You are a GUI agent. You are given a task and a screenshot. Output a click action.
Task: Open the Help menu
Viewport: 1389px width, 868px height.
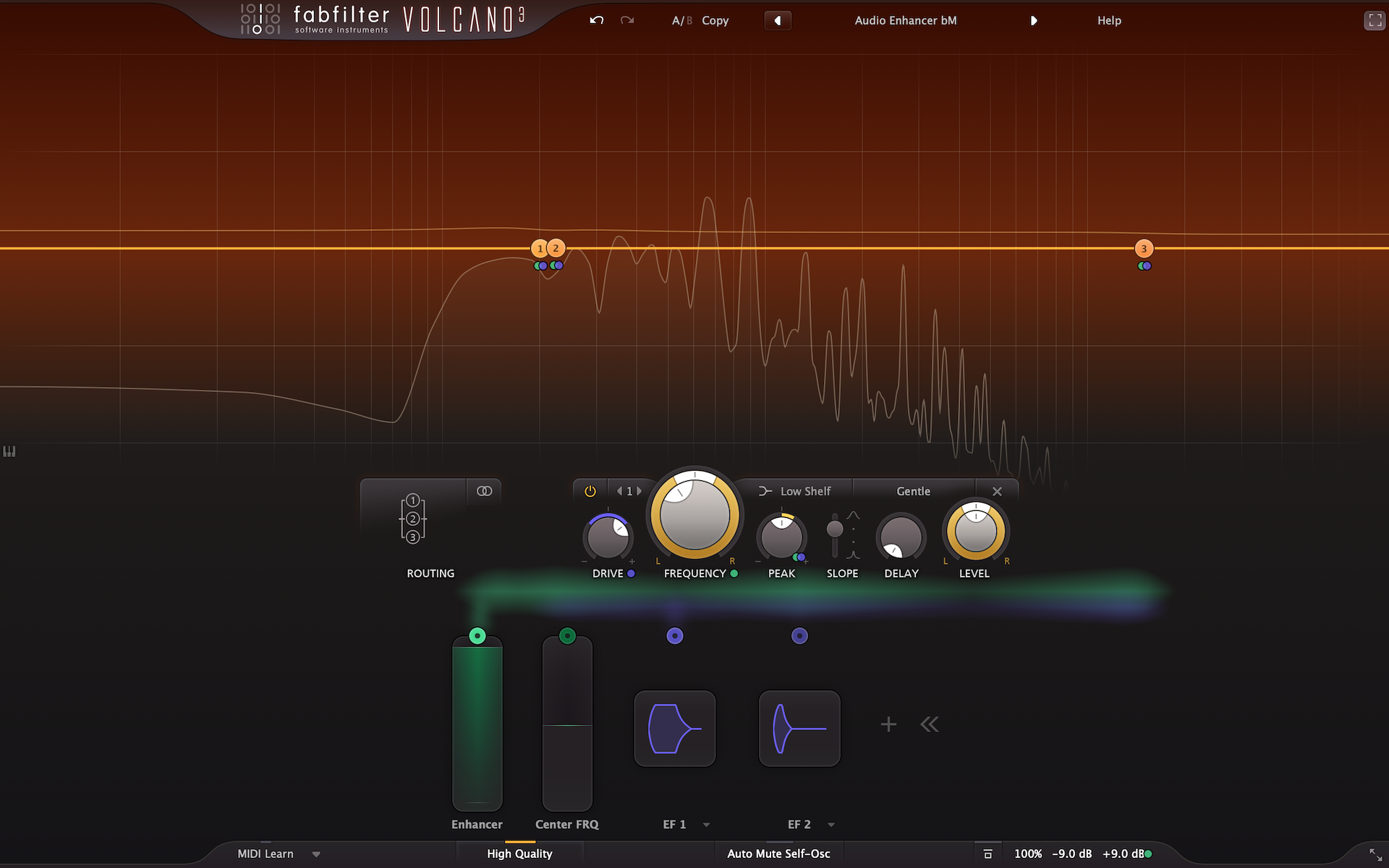pos(1108,20)
